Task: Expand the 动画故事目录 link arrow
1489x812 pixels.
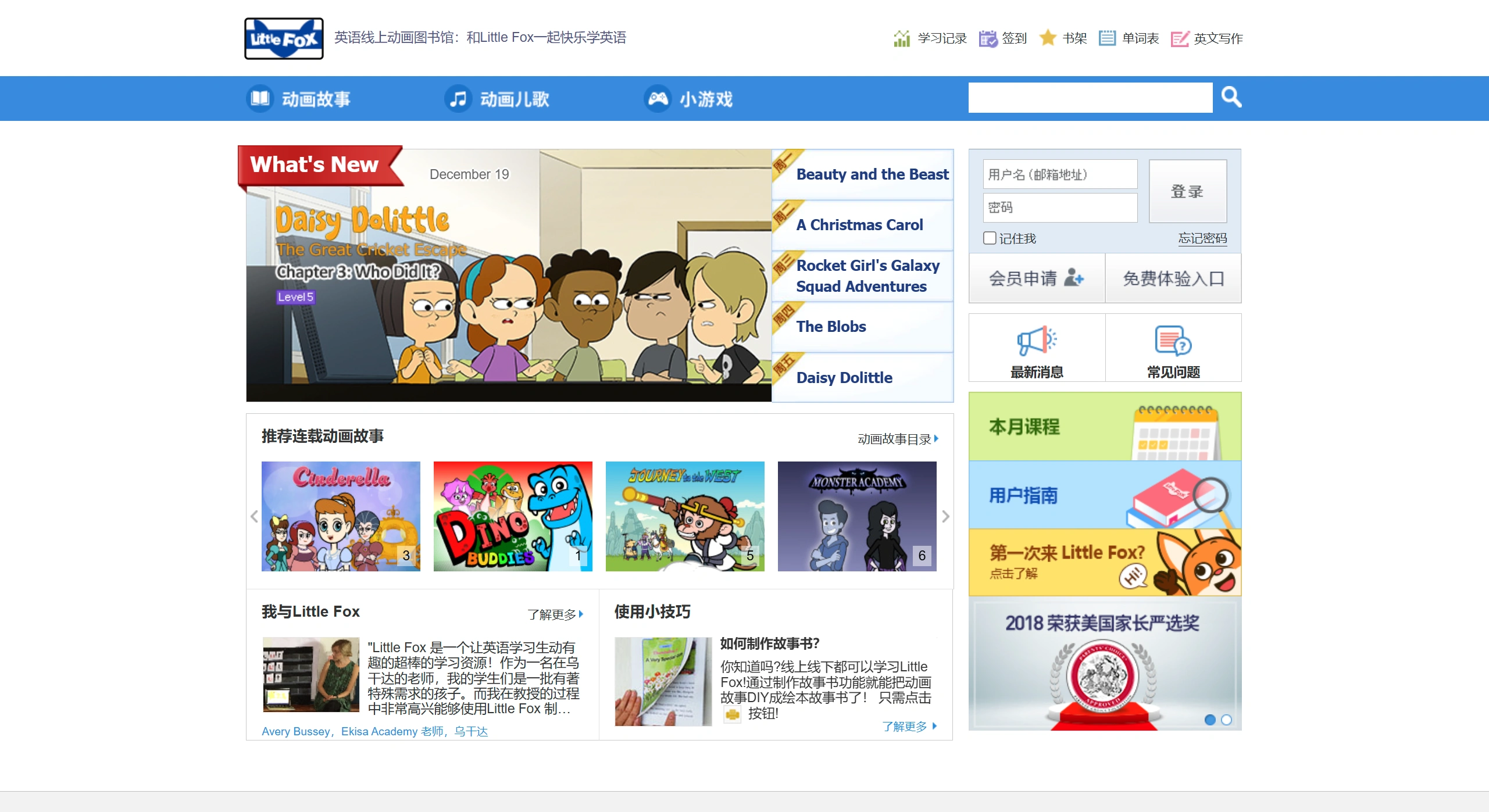Action: [x=936, y=439]
